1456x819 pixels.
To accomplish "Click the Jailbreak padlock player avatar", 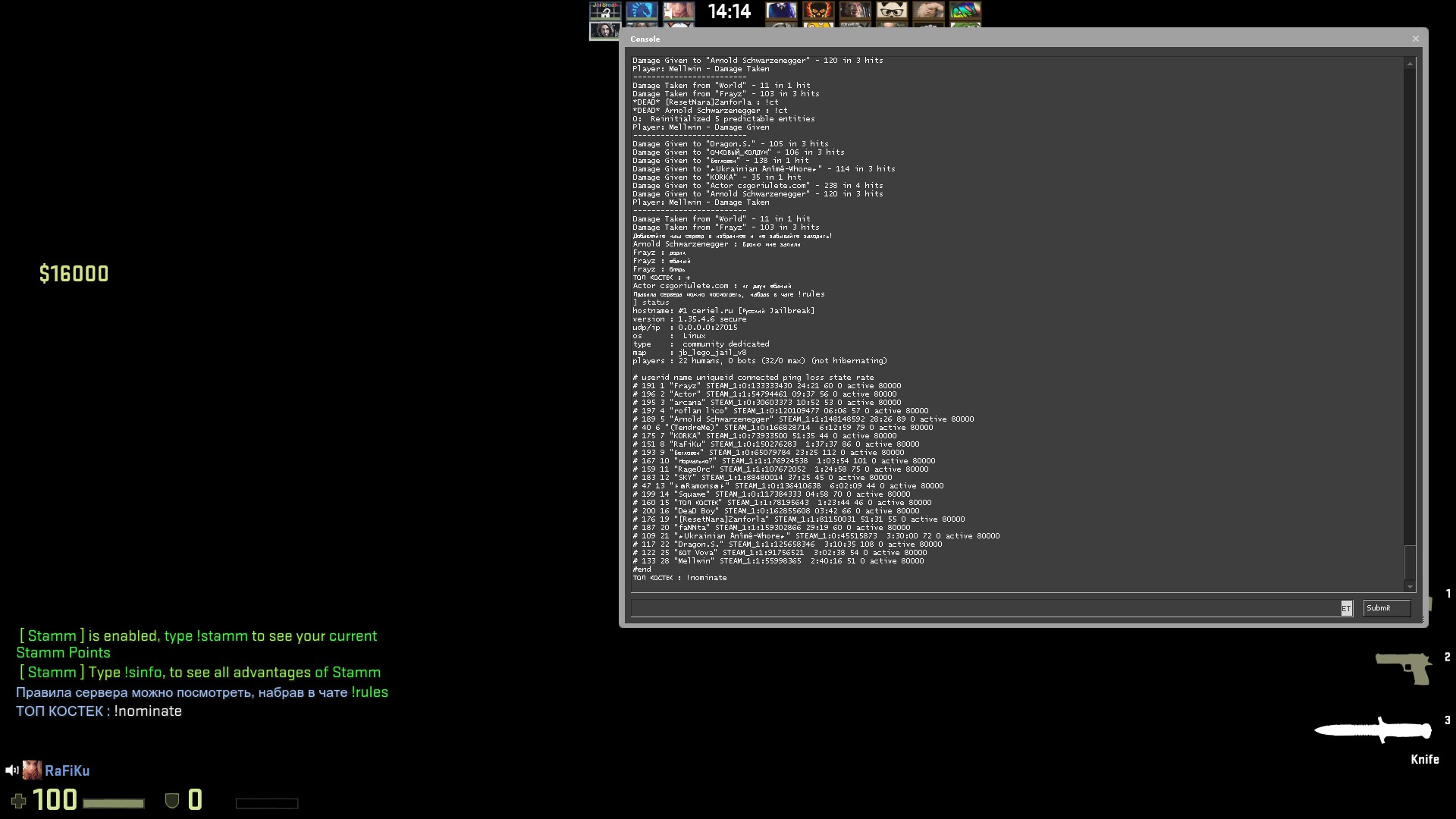I will coord(605,10).
